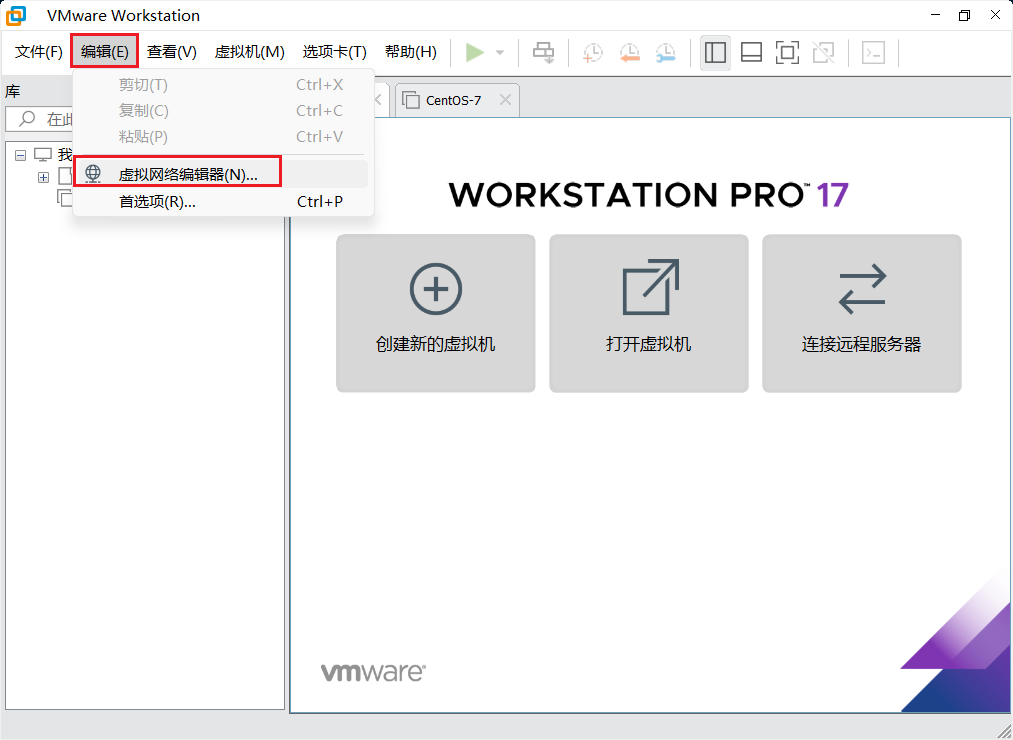Open the 文件(F) menu
Image resolution: width=1013 pixels, height=740 pixels.
pos(39,52)
